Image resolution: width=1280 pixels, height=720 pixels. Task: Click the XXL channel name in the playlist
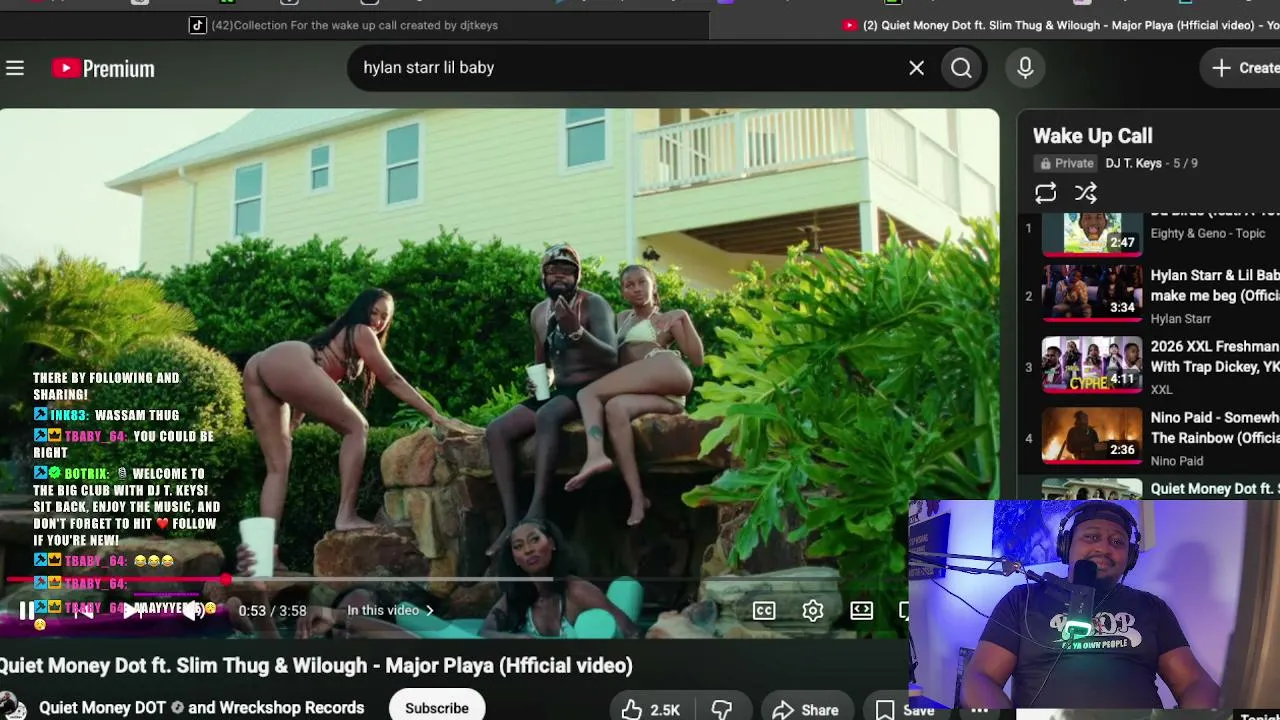tap(1162, 390)
